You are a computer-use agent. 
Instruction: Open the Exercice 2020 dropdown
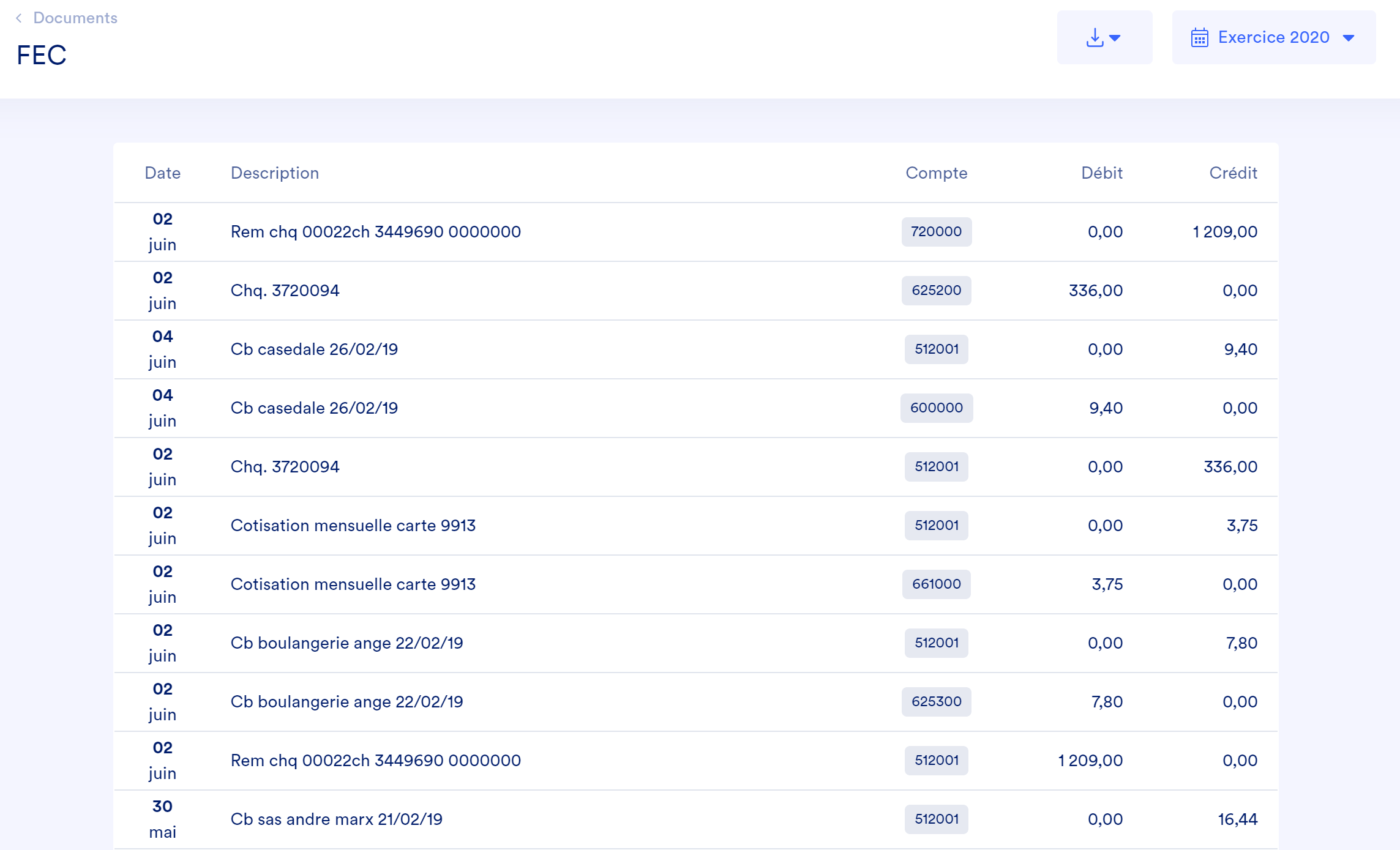1273,38
